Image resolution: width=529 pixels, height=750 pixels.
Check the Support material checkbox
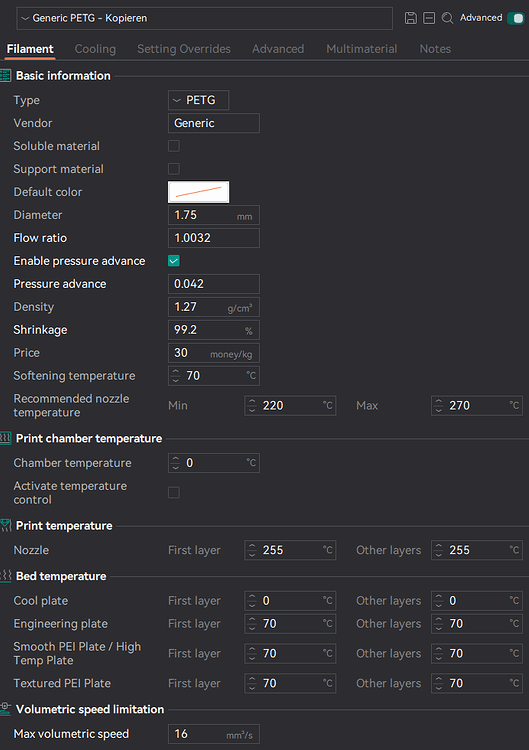[x=174, y=169]
